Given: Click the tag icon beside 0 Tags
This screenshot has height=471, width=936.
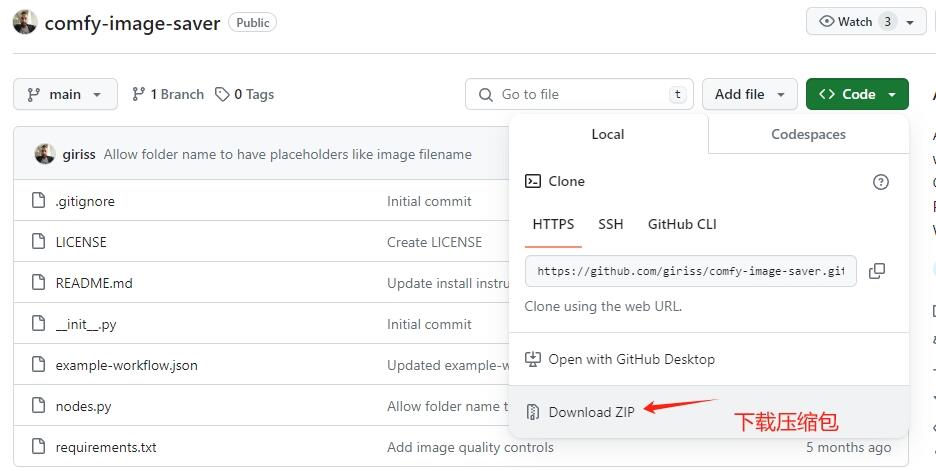Looking at the screenshot, I should pos(222,94).
